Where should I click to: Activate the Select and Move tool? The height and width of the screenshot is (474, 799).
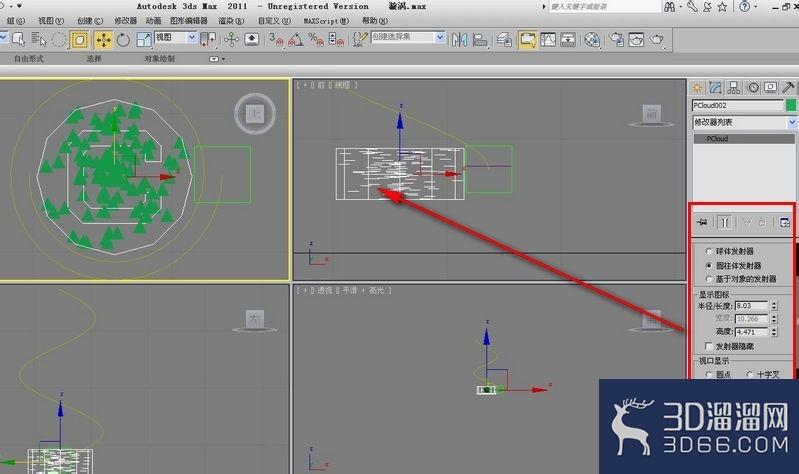click(x=103, y=39)
